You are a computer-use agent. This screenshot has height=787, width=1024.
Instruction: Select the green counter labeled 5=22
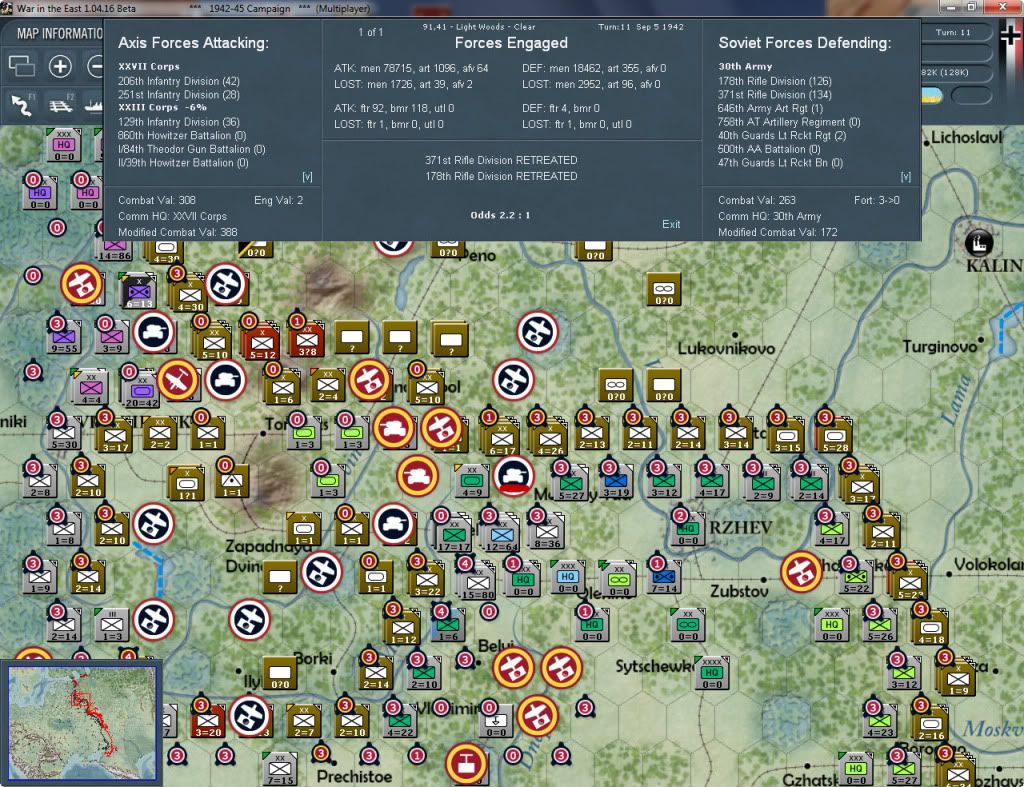click(856, 577)
